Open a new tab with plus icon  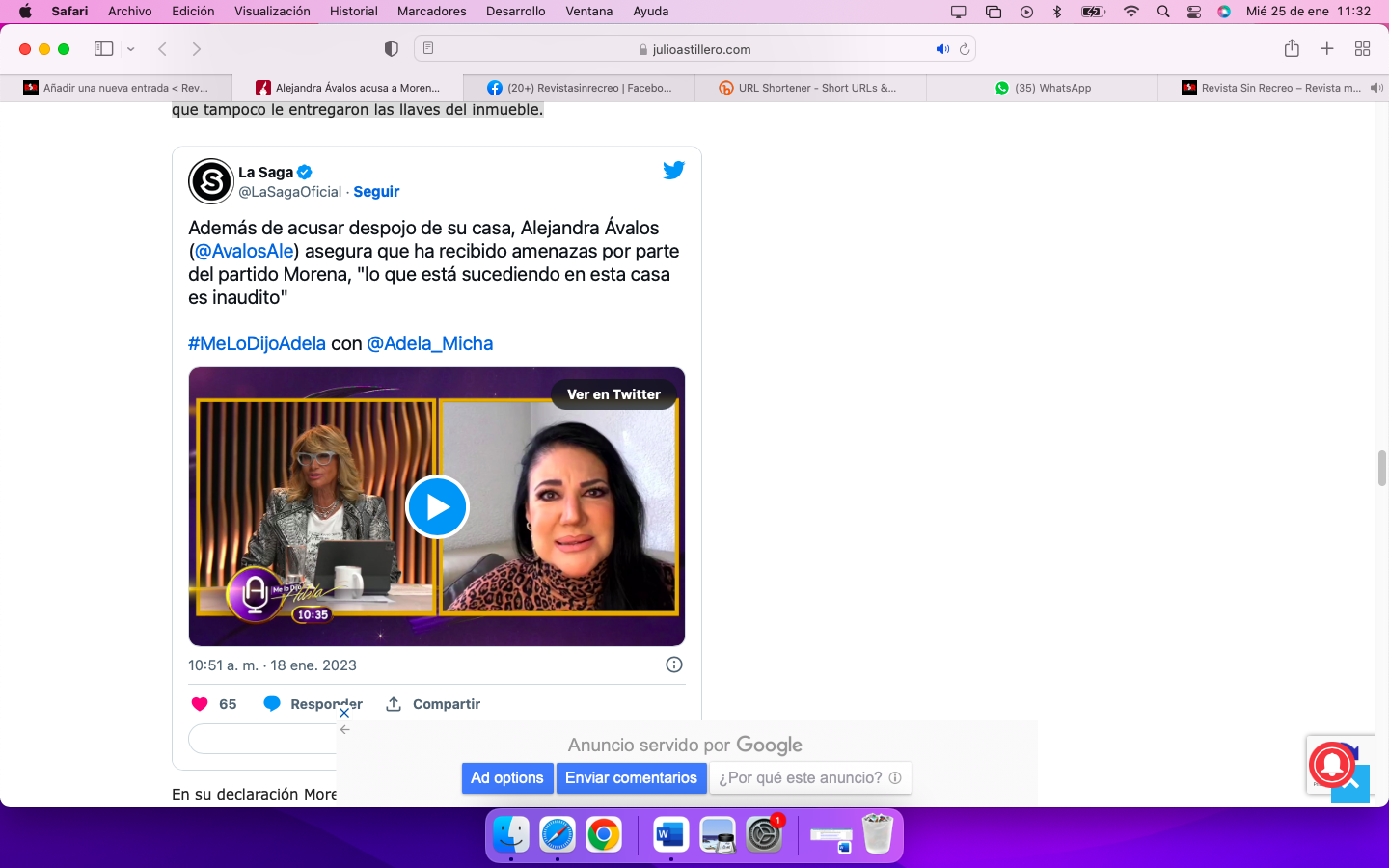(1326, 49)
